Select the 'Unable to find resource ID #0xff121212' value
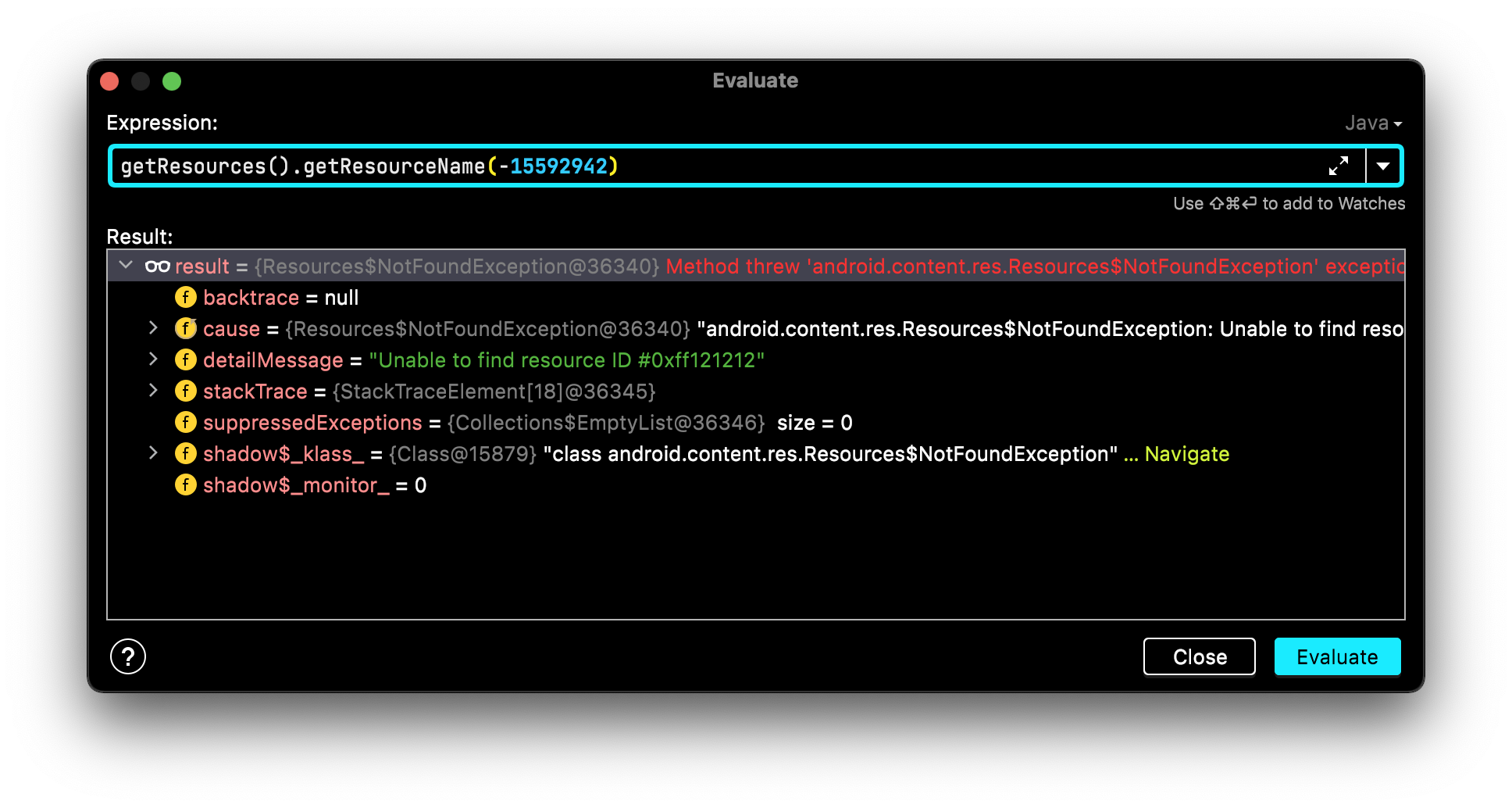1512x808 pixels. pyautogui.click(x=566, y=360)
